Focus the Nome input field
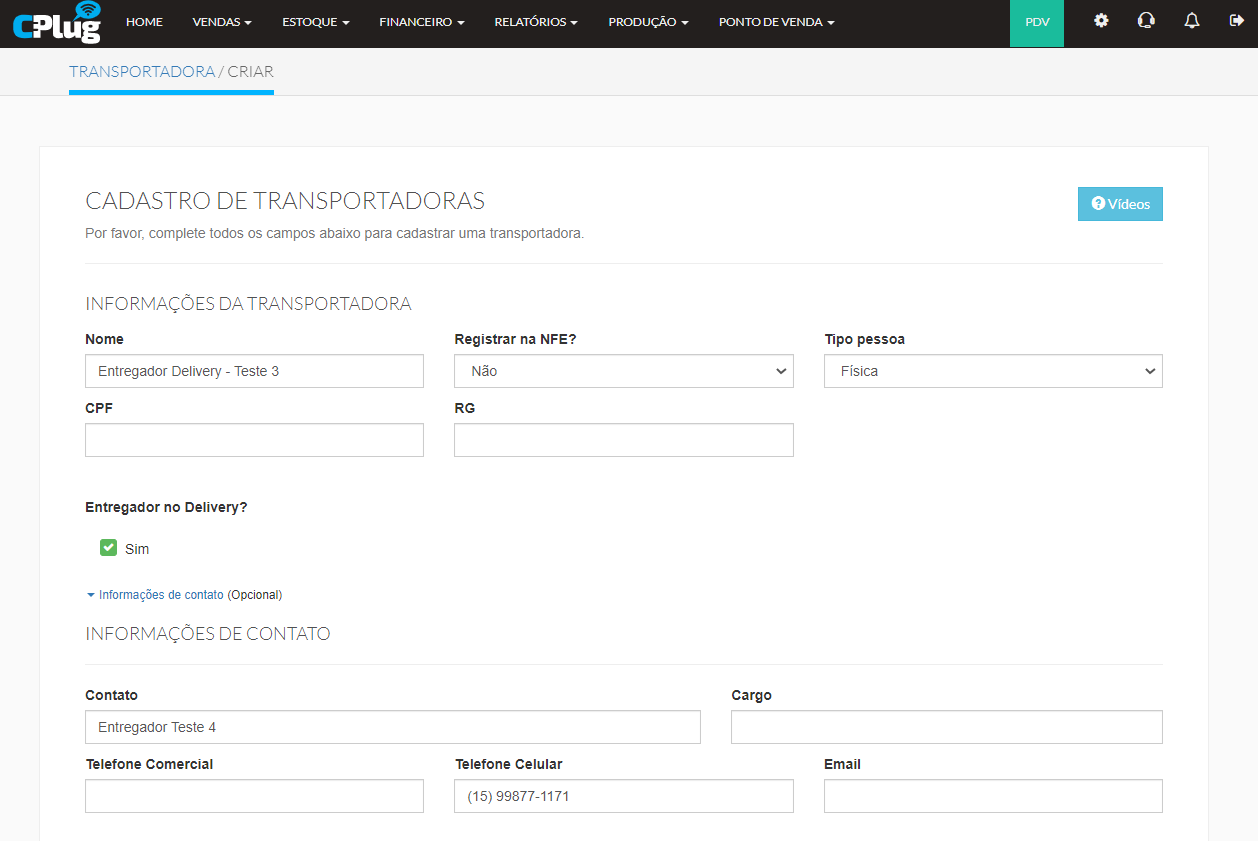 (254, 371)
